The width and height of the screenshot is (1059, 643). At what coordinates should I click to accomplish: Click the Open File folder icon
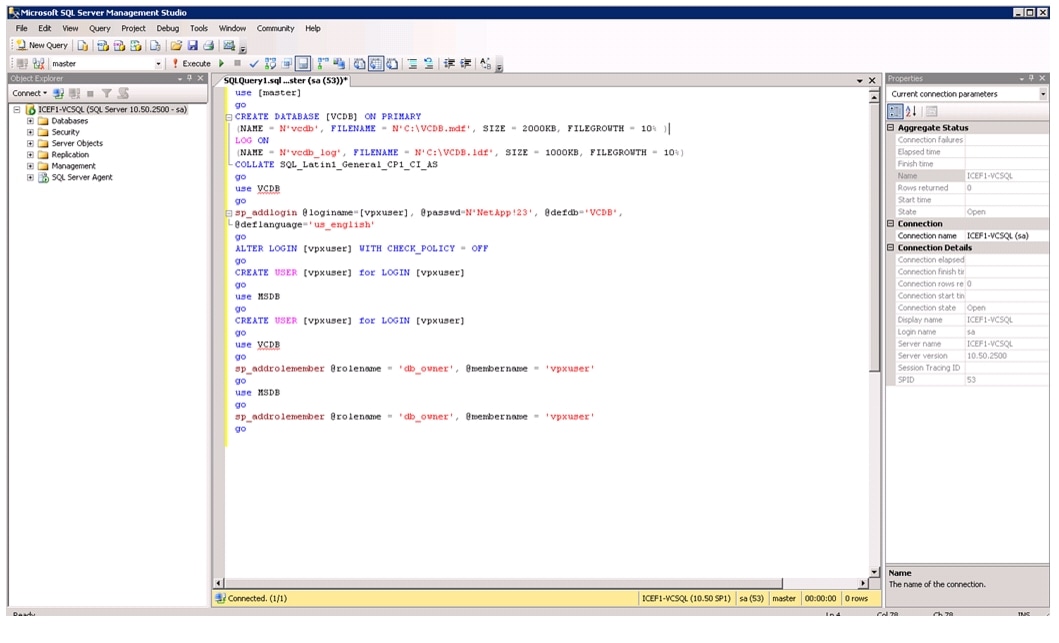coord(176,45)
